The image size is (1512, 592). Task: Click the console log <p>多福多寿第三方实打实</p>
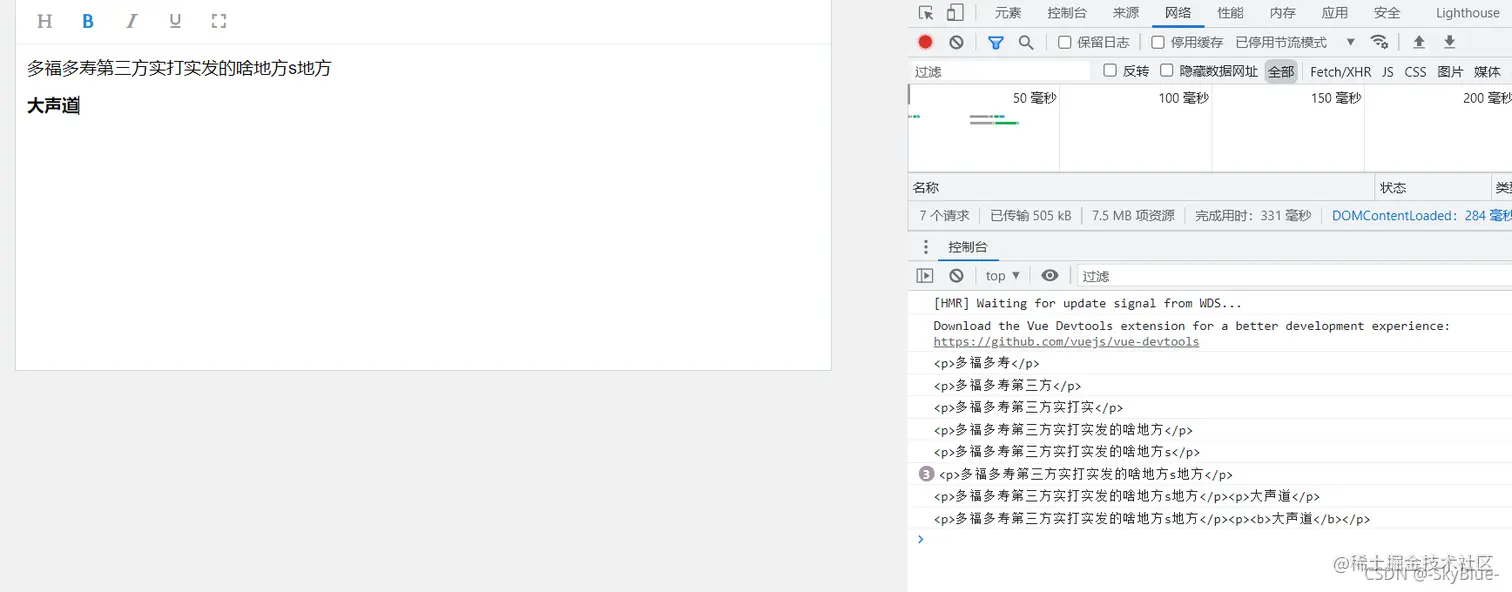(x=1028, y=407)
